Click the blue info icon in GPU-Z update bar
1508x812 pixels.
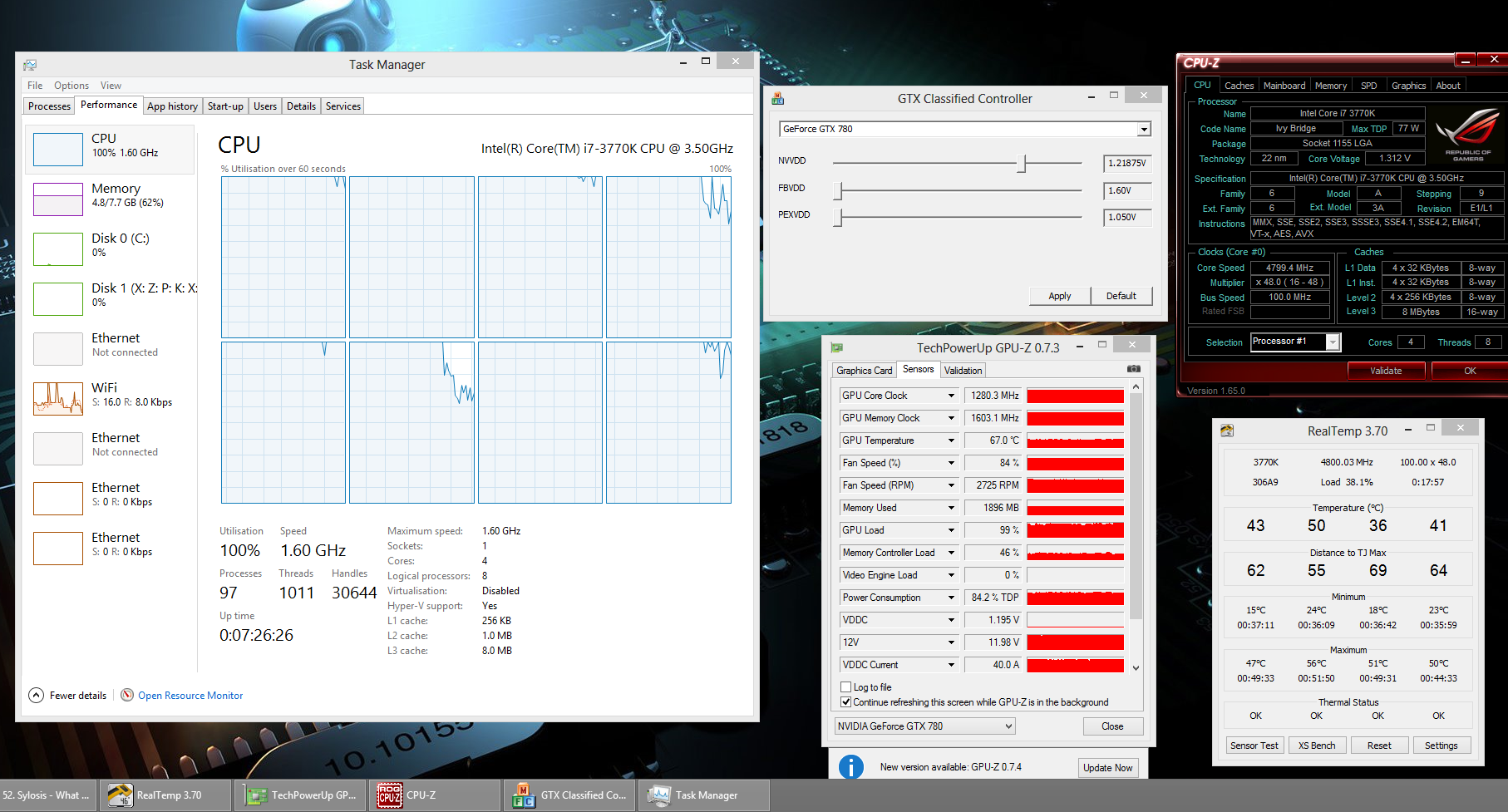coord(851,766)
